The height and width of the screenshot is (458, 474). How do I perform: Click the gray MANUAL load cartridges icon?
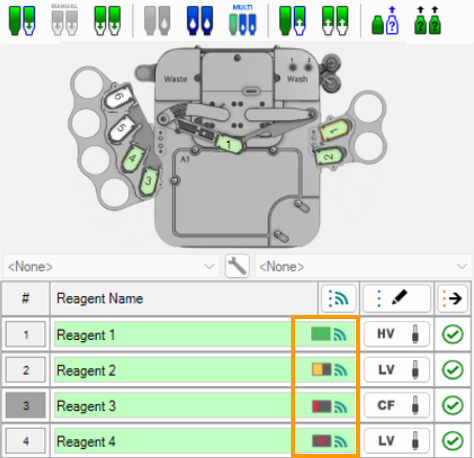(65, 20)
